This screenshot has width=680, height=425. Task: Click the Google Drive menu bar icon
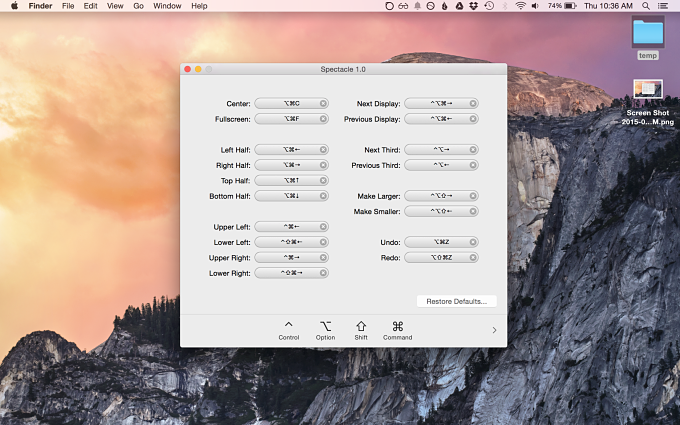[459, 6]
